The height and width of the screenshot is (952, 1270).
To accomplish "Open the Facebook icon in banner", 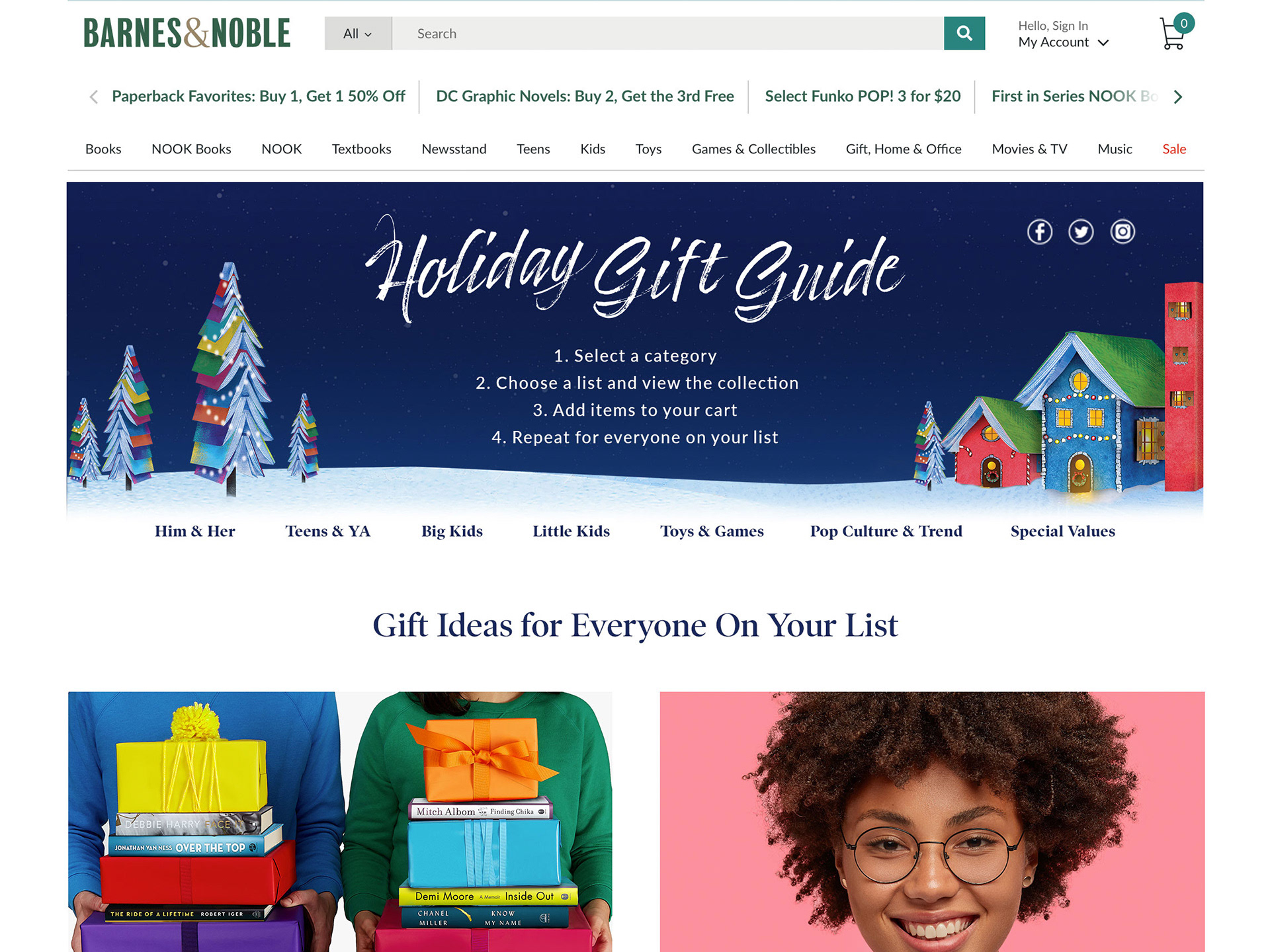I will (1039, 231).
